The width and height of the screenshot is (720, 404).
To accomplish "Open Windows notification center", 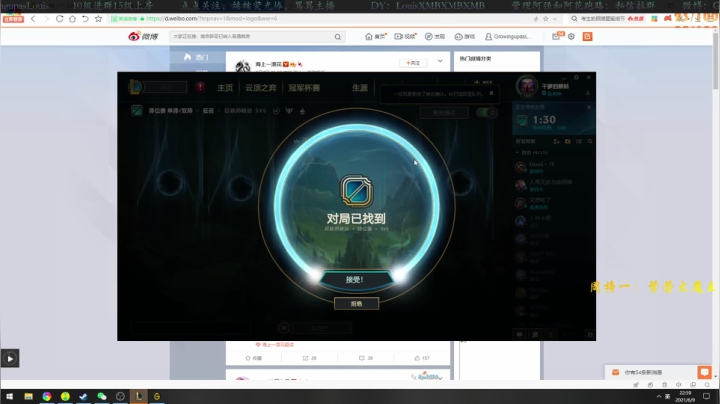I will (x=707, y=396).
